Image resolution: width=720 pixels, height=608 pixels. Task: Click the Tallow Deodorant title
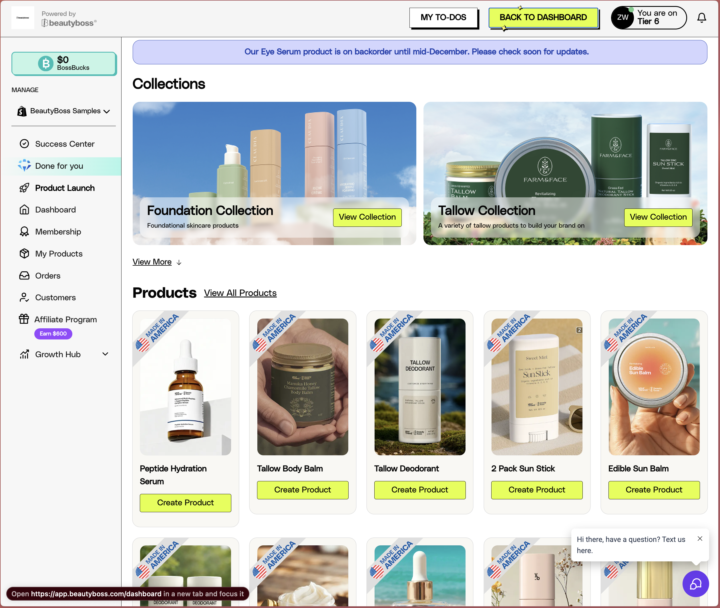tap(406, 468)
